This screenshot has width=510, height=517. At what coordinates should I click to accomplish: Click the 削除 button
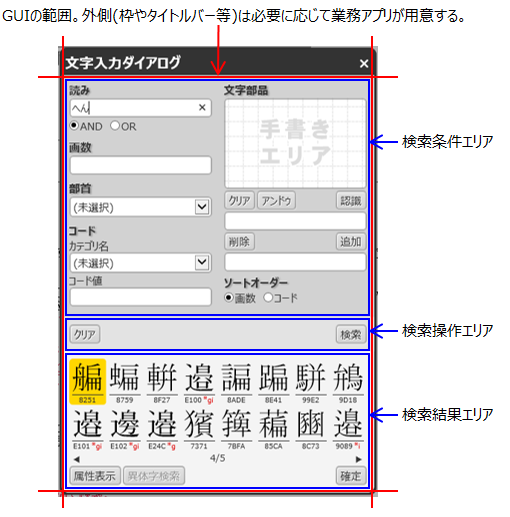click(x=239, y=241)
